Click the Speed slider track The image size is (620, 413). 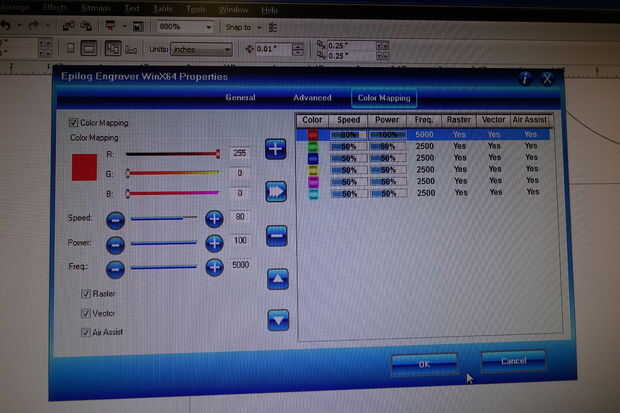pos(164,218)
